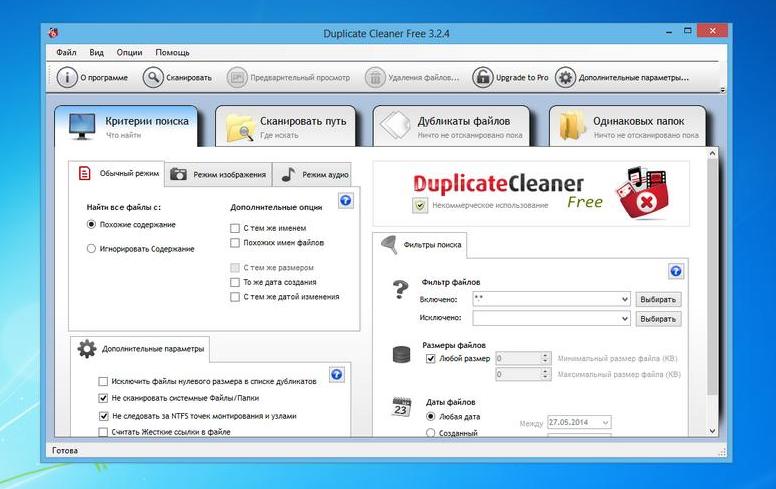Check Считать Жесткие ссылки в файле
This screenshot has width=776, height=489.
coord(103,432)
